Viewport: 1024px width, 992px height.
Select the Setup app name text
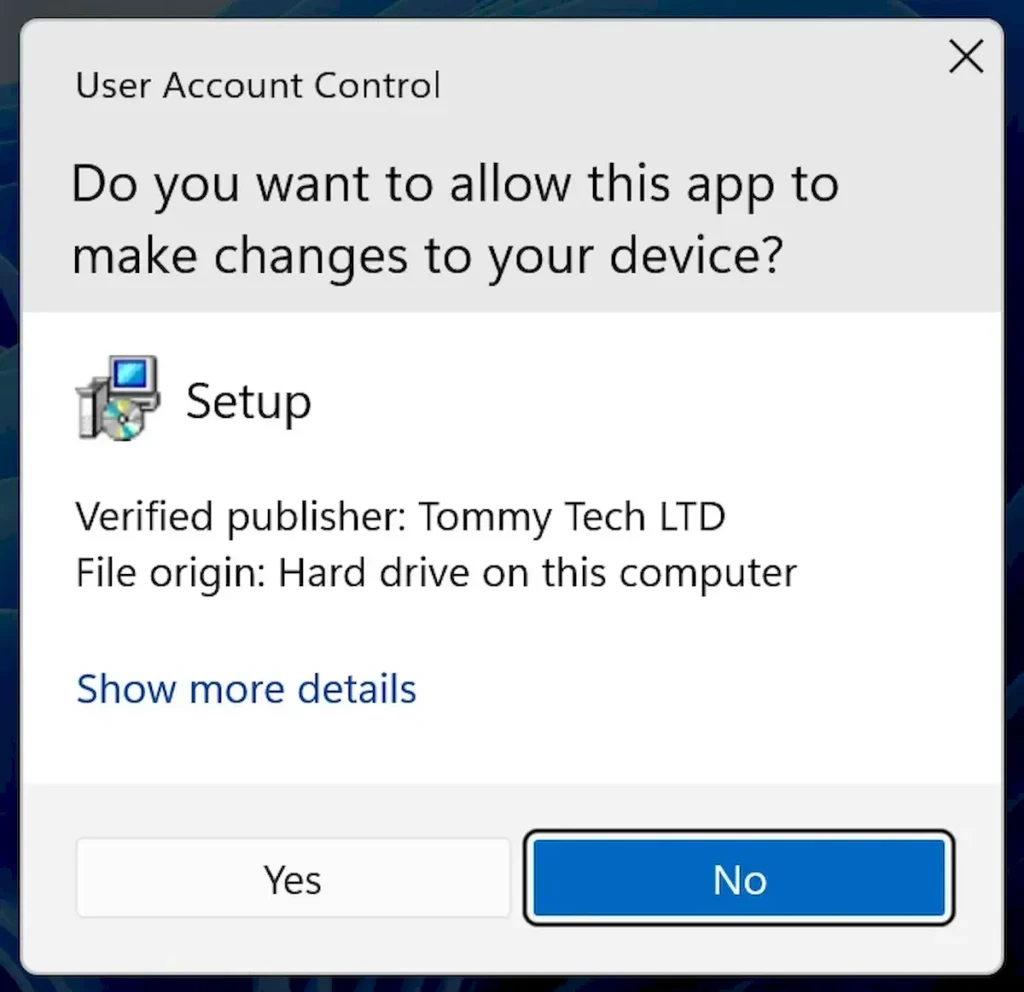[249, 402]
